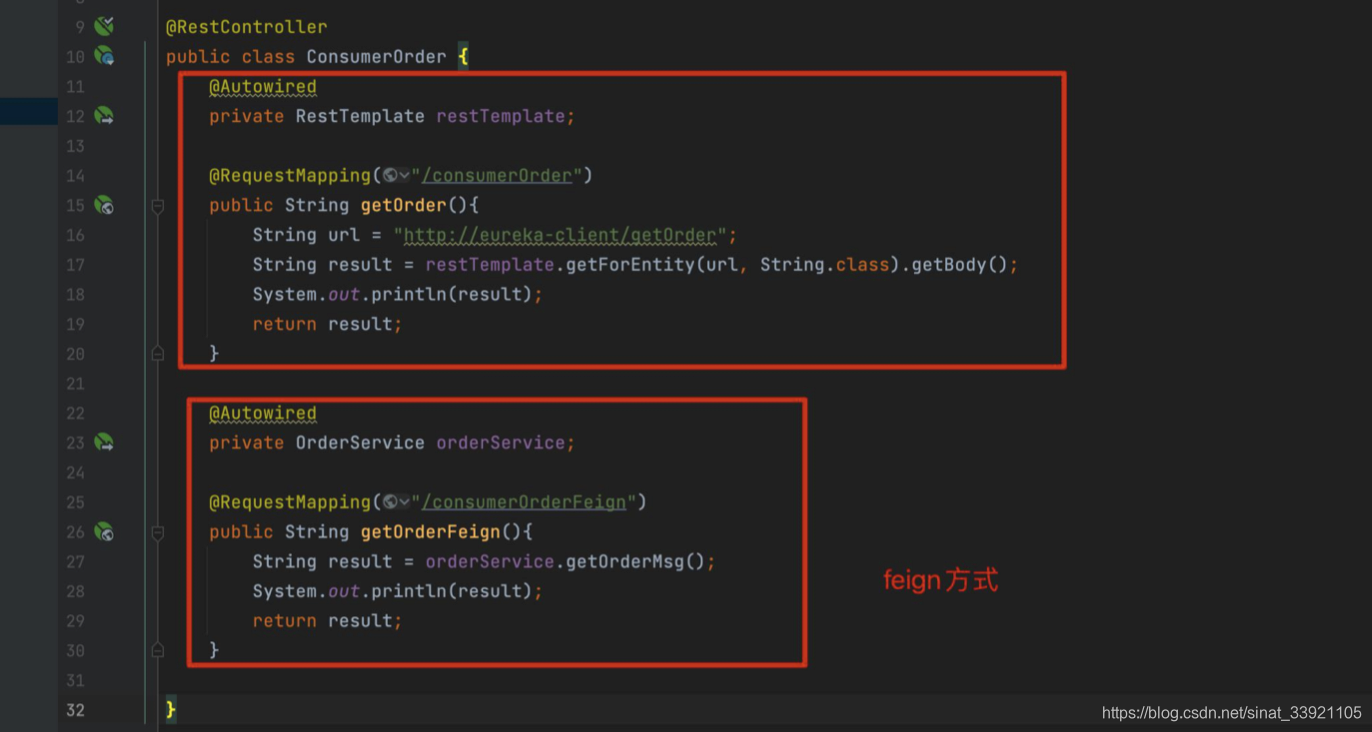This screenshot has width=1372, height=732.
Task: Click restTemplate field name on line 12
Action: pyautogui.click(x=501, y=116)
